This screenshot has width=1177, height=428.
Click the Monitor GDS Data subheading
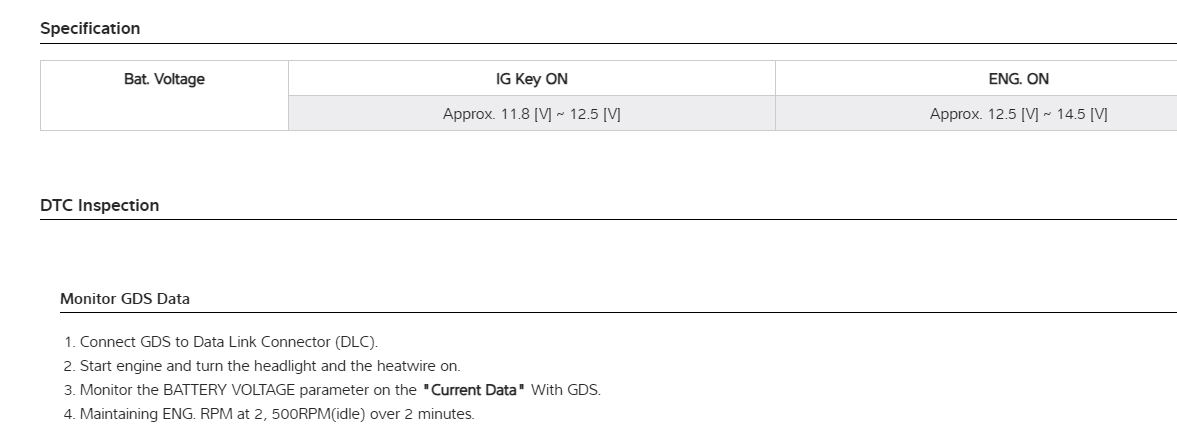[125, 298]
